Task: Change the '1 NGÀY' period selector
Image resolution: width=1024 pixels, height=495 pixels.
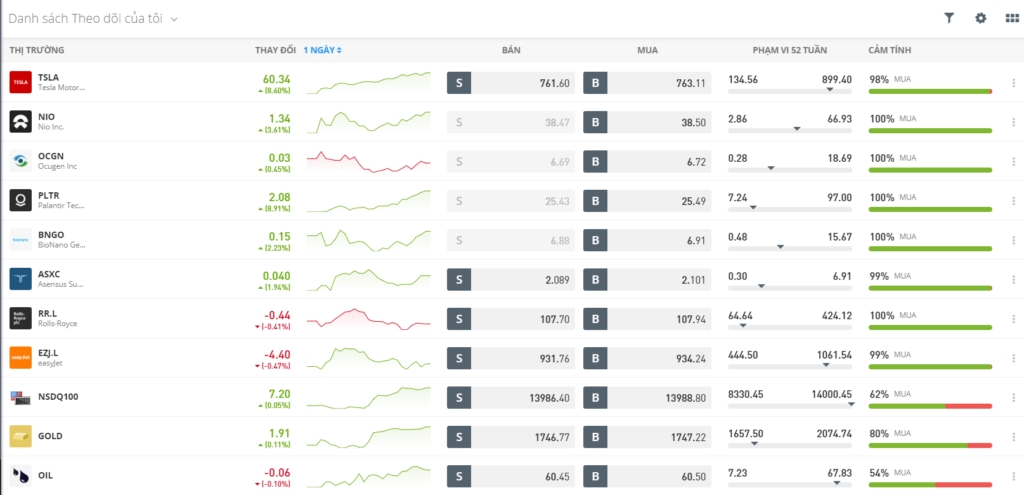Action: [x=322, y=50]
